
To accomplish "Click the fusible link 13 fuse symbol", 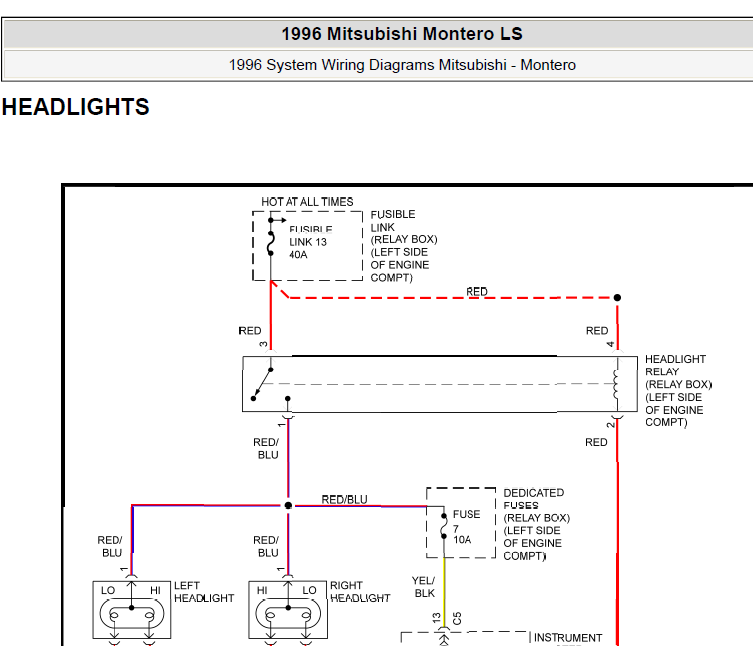I will coord(271,244).
